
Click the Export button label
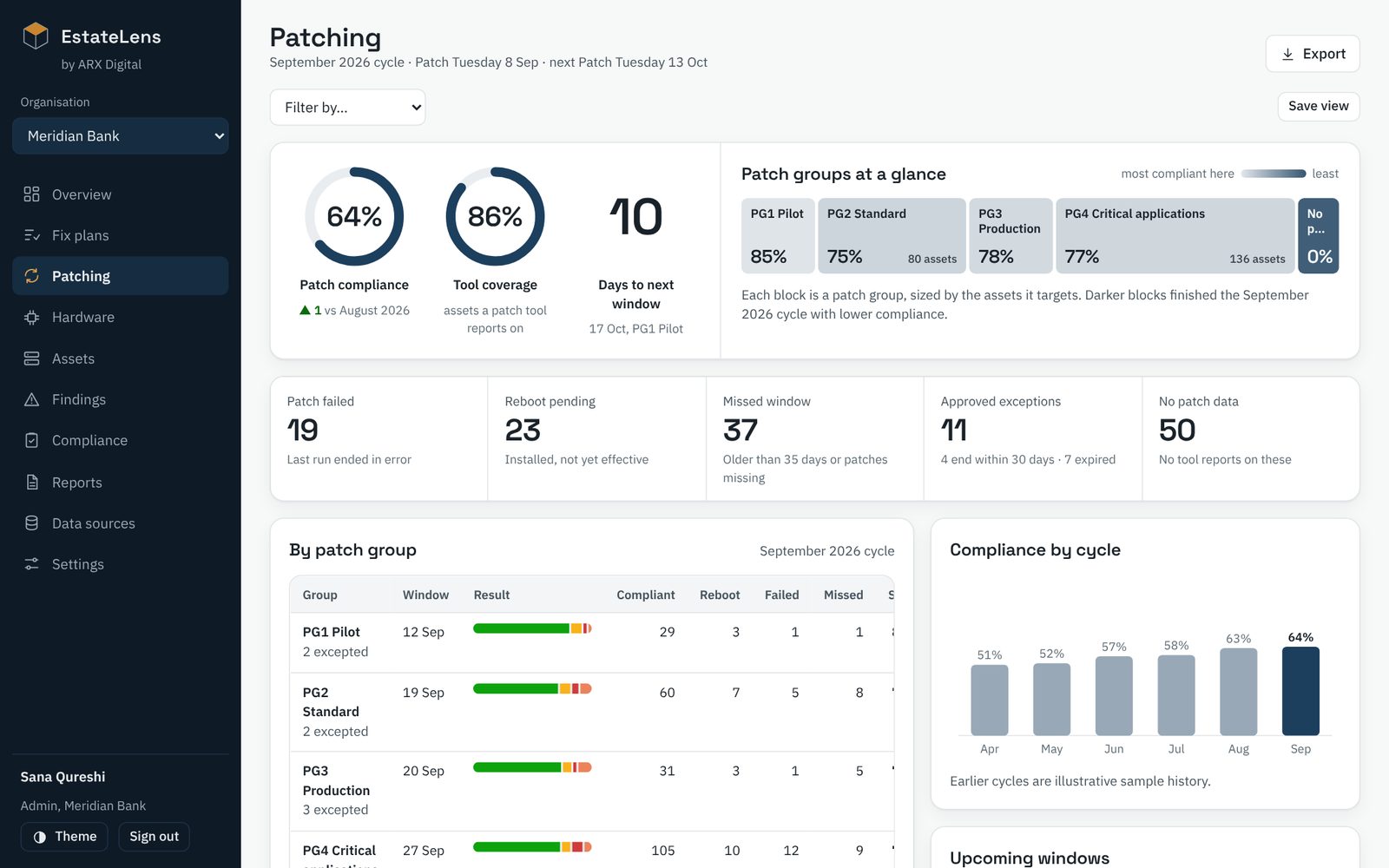[x=1324, y=54]
